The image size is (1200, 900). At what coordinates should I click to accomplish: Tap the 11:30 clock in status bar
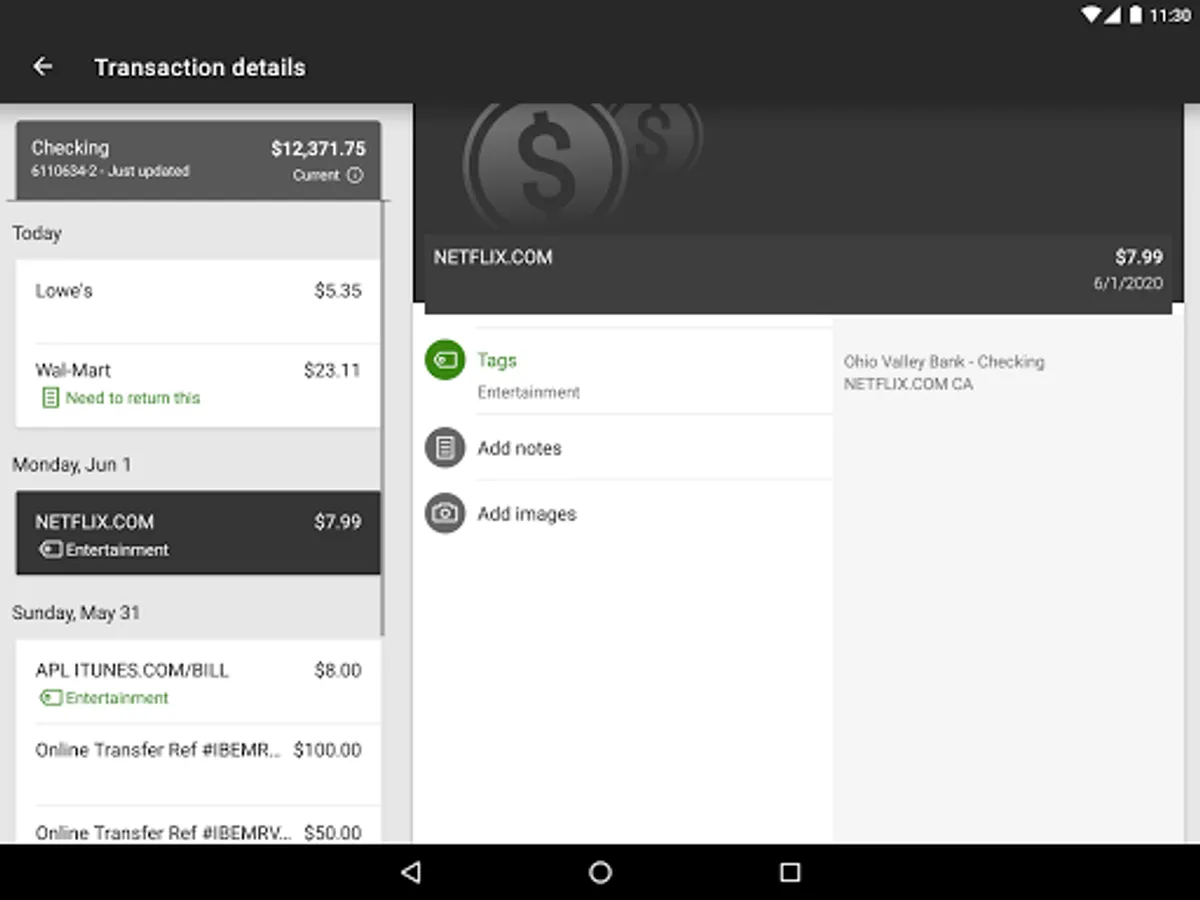[1170, 15]
